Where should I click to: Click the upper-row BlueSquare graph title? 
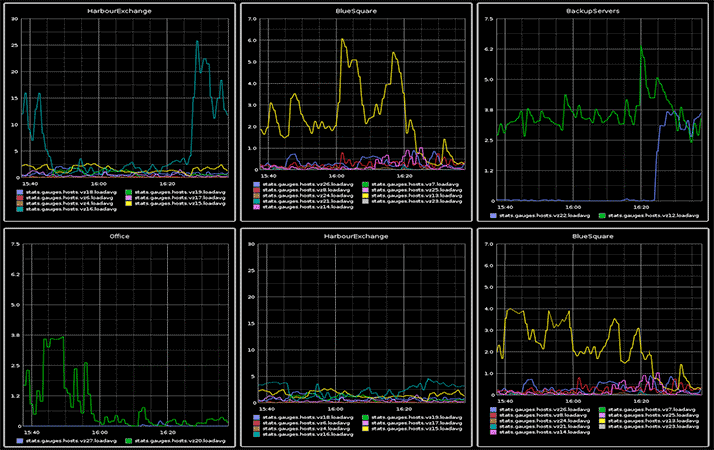357,10
